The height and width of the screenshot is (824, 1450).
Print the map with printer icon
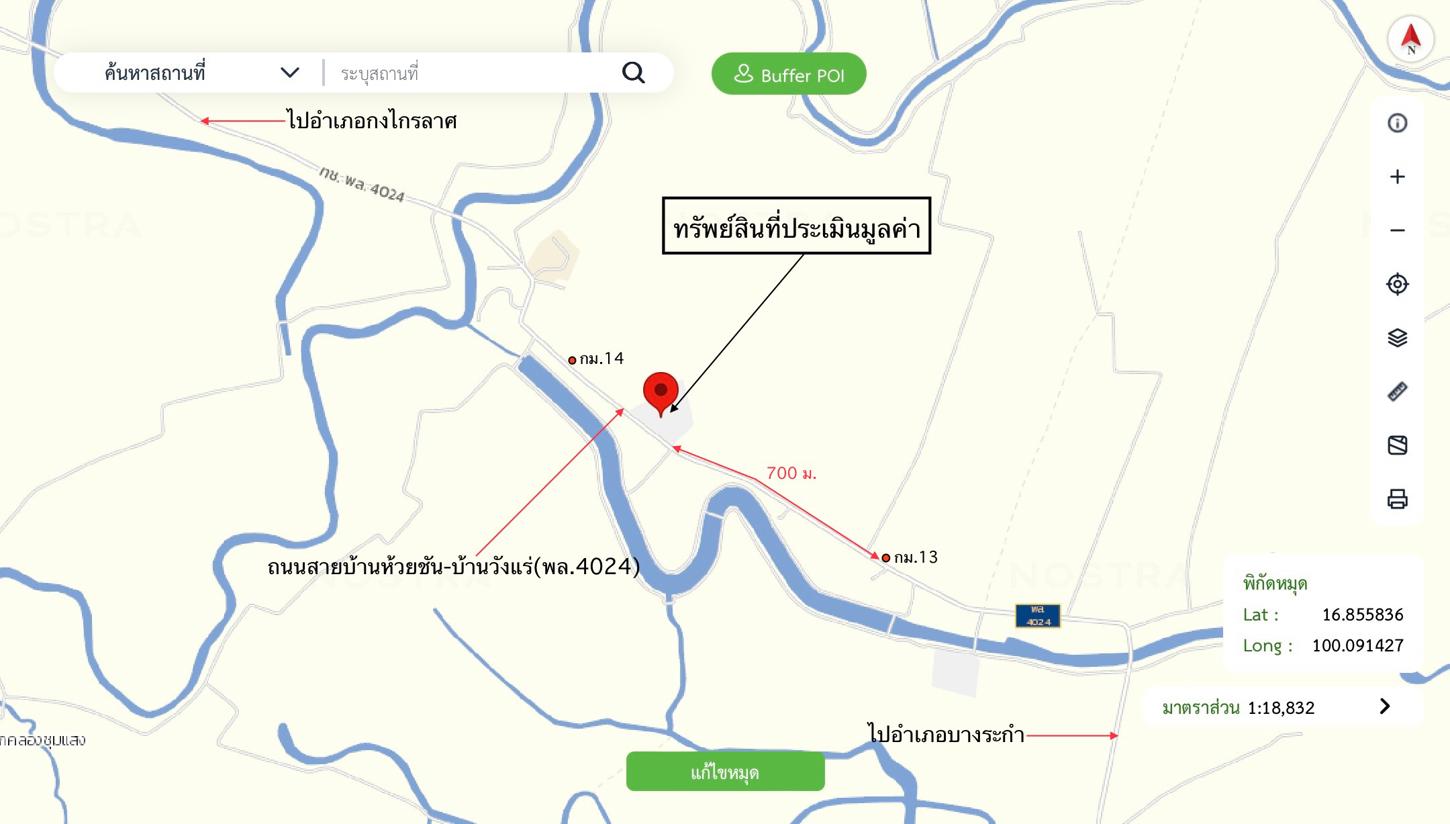1397,499
